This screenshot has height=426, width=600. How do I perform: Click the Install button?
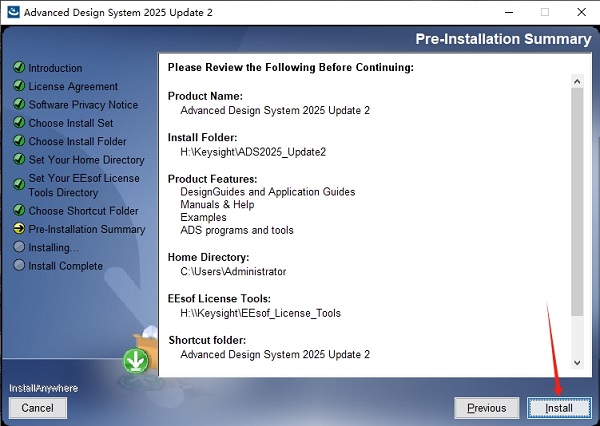[559, 408]
